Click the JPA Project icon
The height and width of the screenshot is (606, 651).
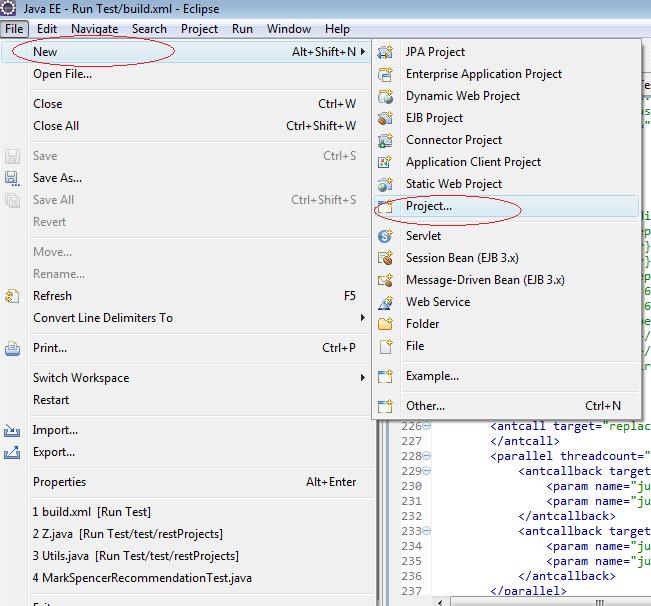(x=385, y=52)
